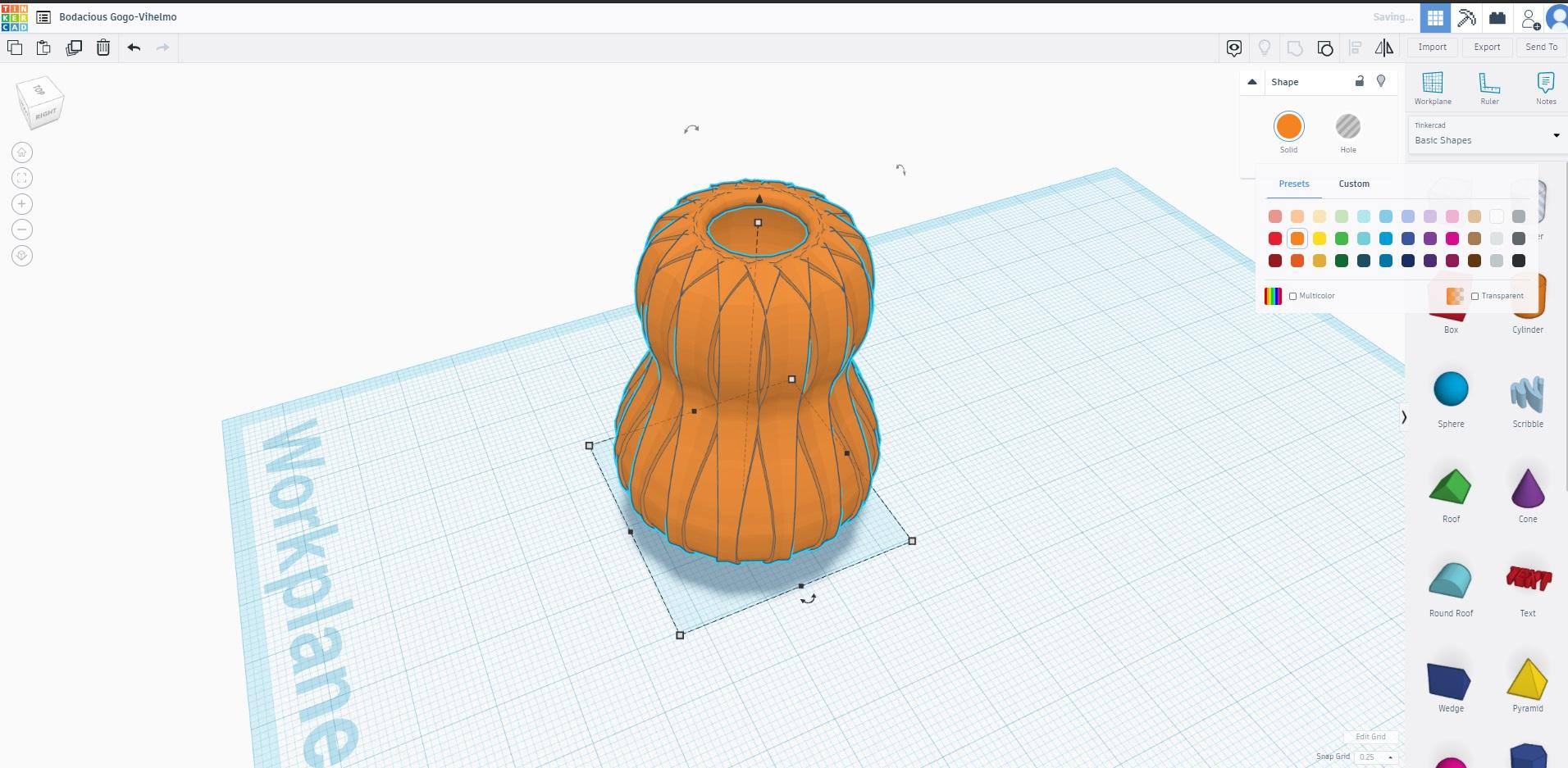Switch to the Presets color tab
The image size is (1568, 768).
point(1294,184)
